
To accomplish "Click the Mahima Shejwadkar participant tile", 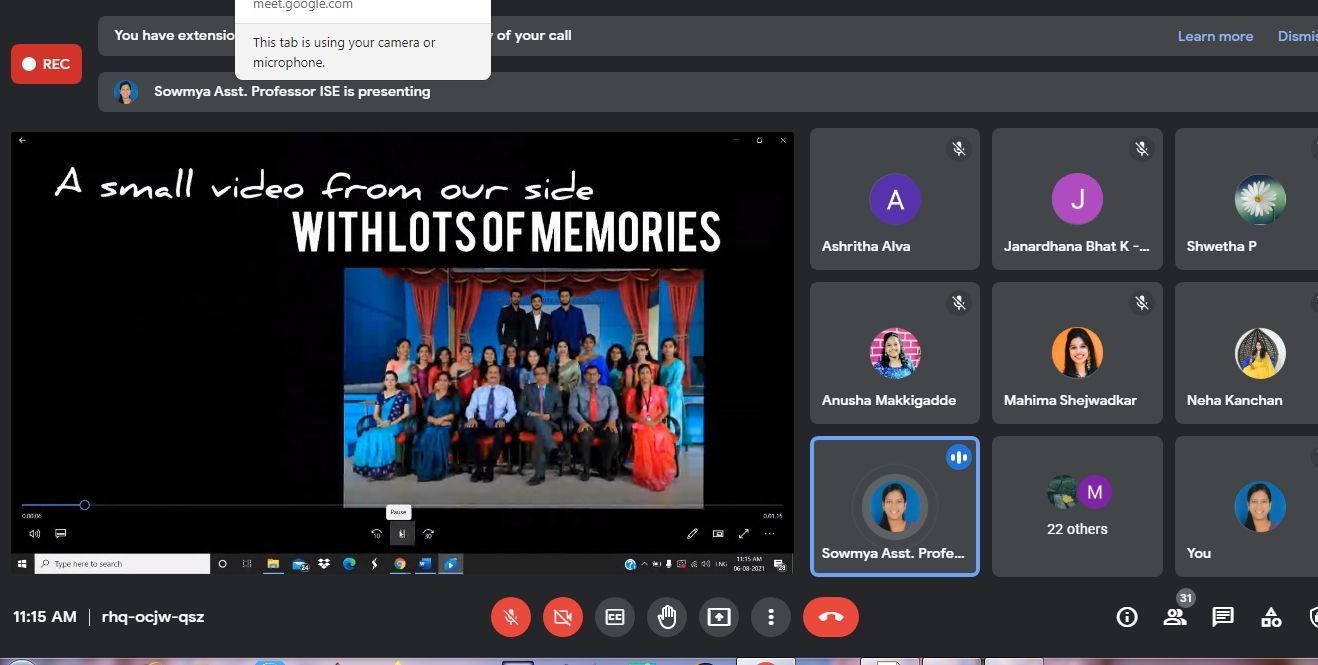I will point(1077,352).
